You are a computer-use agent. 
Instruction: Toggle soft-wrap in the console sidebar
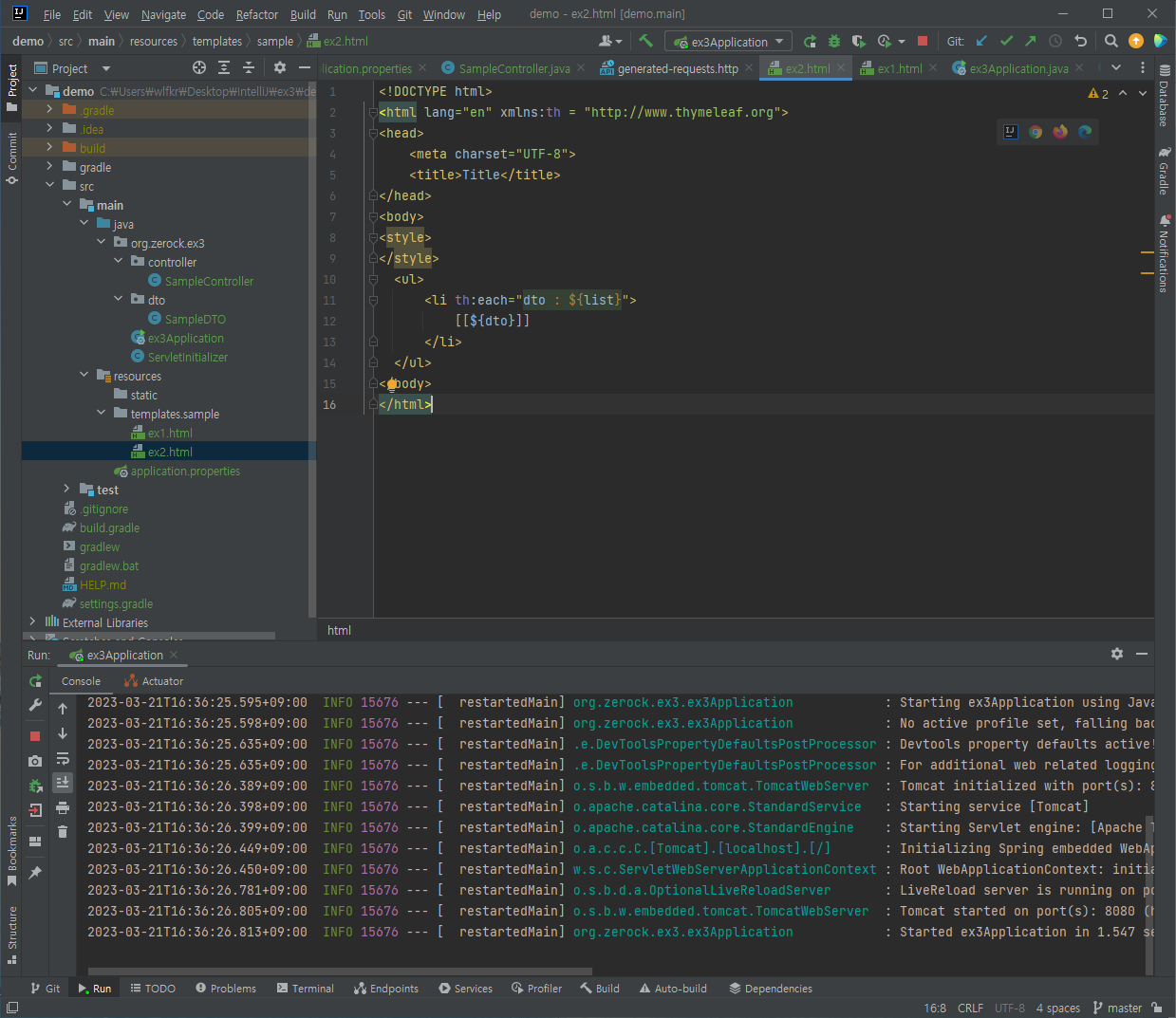(x=63, y=758)
